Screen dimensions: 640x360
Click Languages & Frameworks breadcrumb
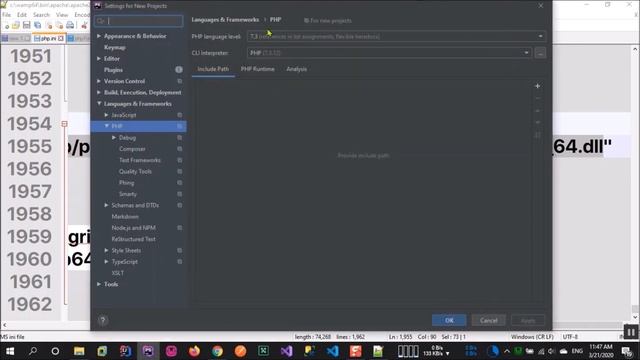[225, 20]
